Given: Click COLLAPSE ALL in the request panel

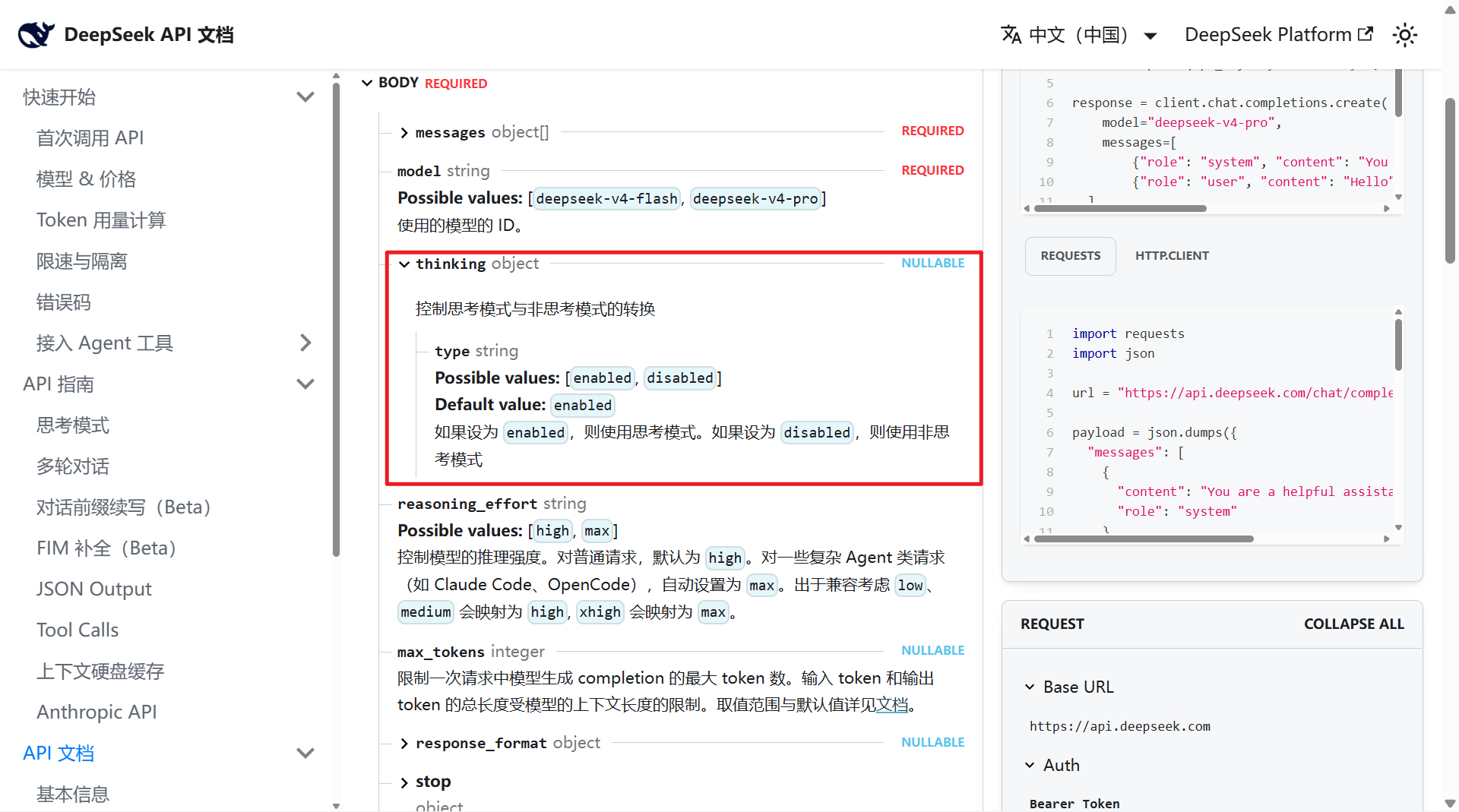Looking at the screenshot, I should point(1354,624).
